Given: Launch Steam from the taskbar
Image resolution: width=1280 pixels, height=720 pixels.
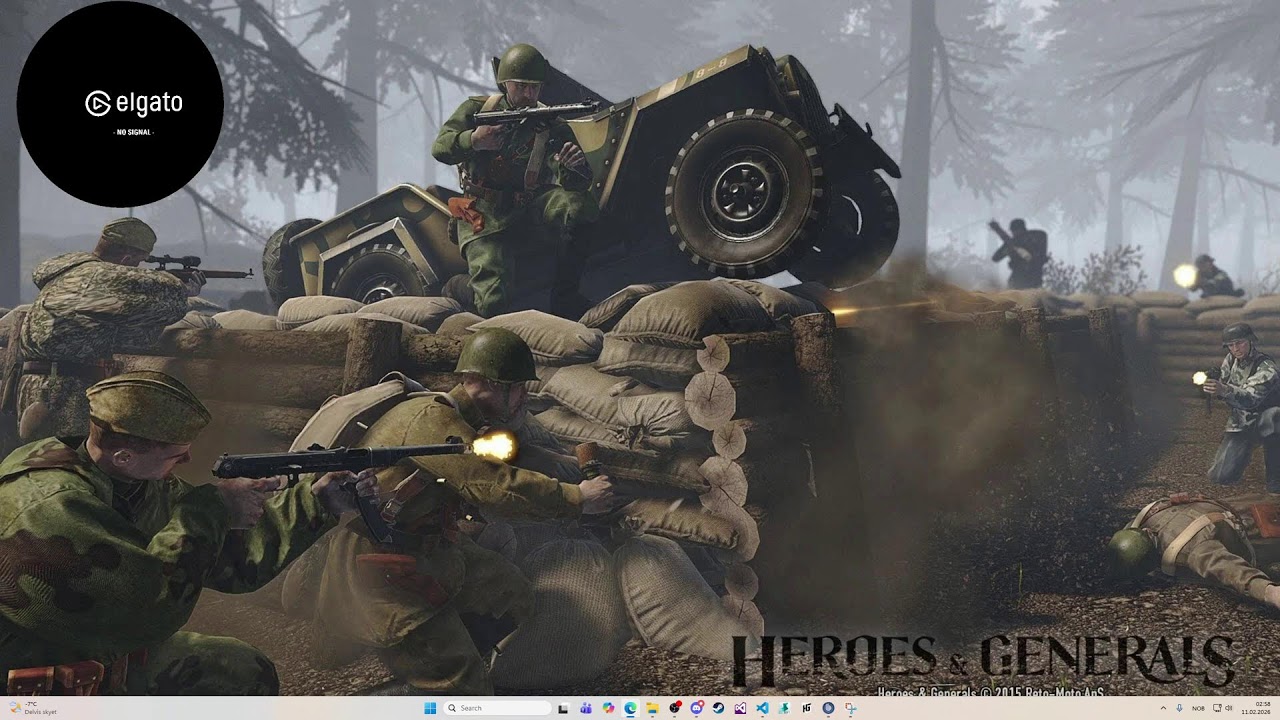Looking at the screenshot, I should pyautogui.click(x=719, y=708).
